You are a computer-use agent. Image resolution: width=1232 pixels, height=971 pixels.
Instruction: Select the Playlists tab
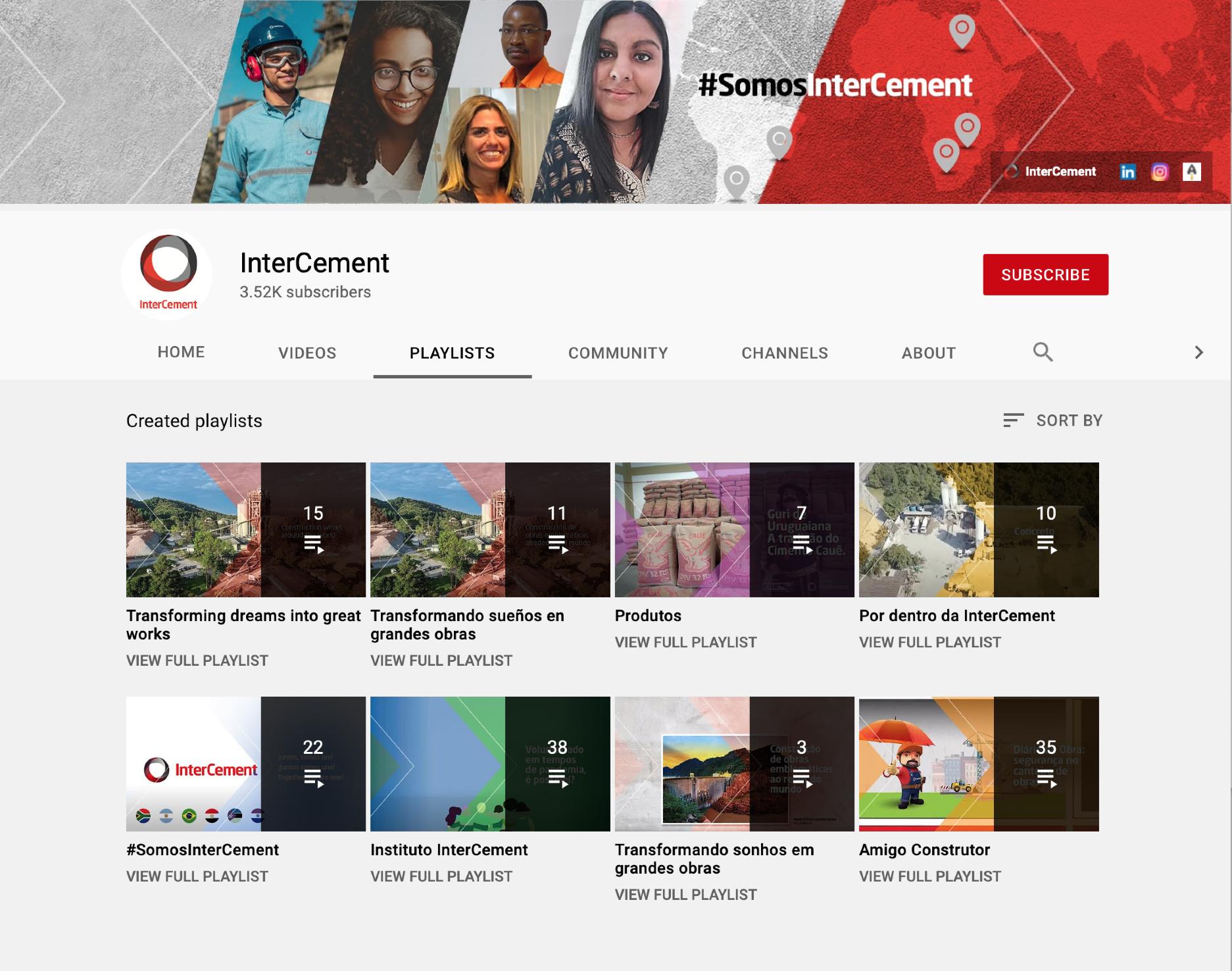pyautogui.click(x=452, y=353)
